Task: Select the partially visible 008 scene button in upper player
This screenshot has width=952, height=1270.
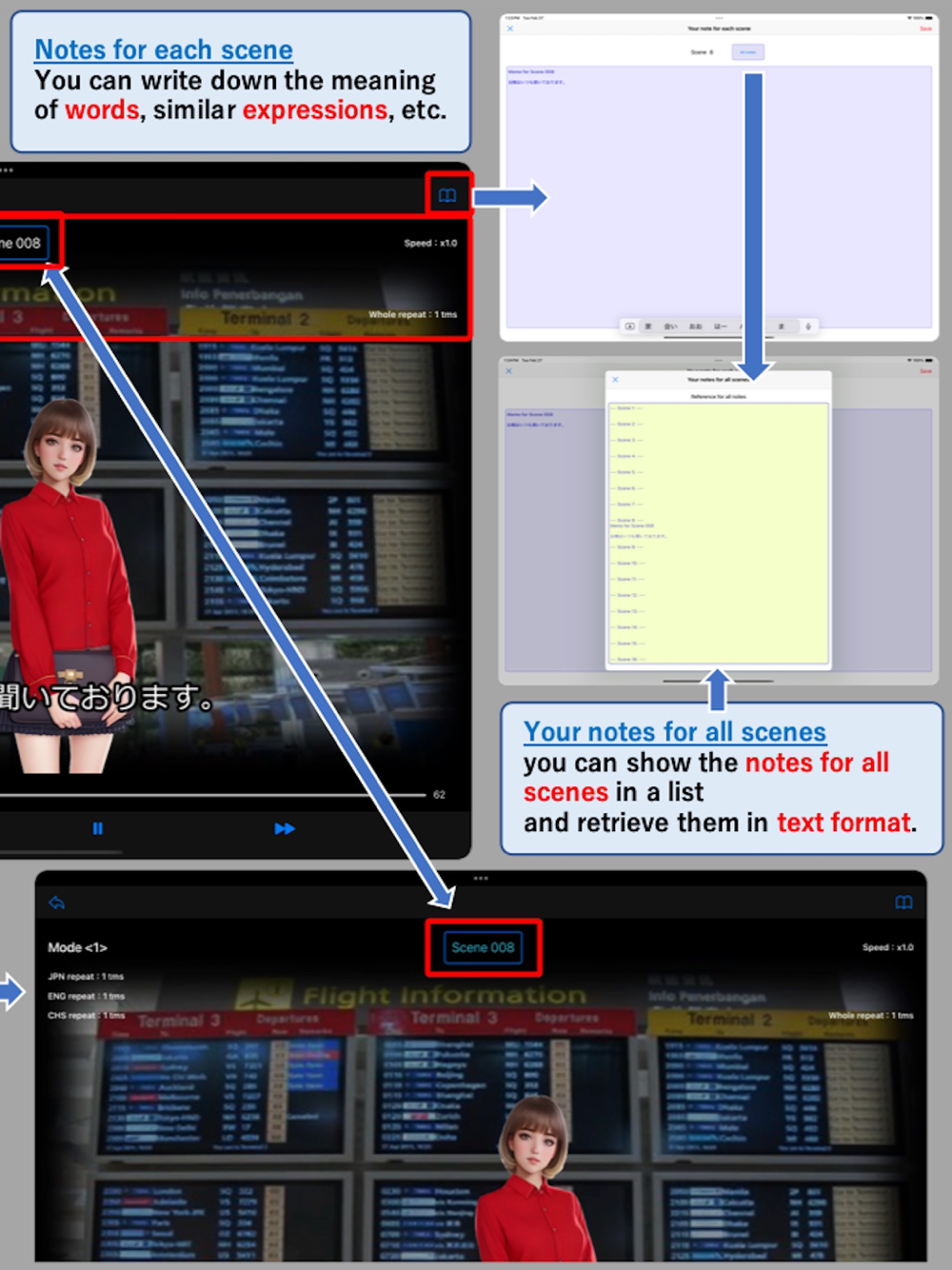Action: tap(22, 243)
